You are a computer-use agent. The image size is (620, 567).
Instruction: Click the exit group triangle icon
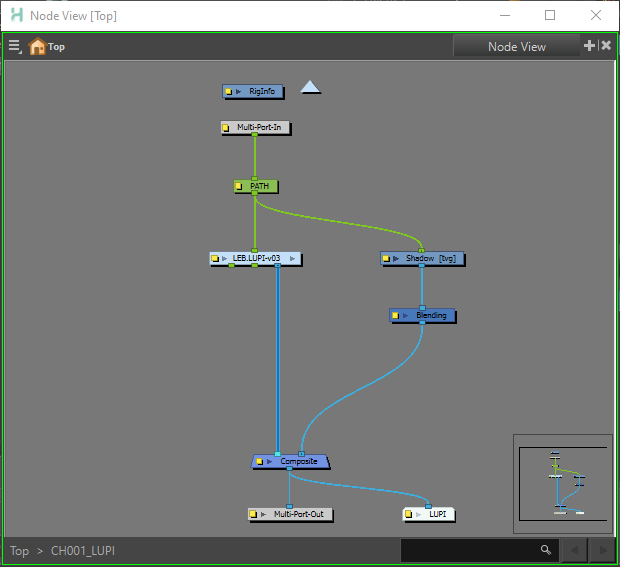pos(311,88)
